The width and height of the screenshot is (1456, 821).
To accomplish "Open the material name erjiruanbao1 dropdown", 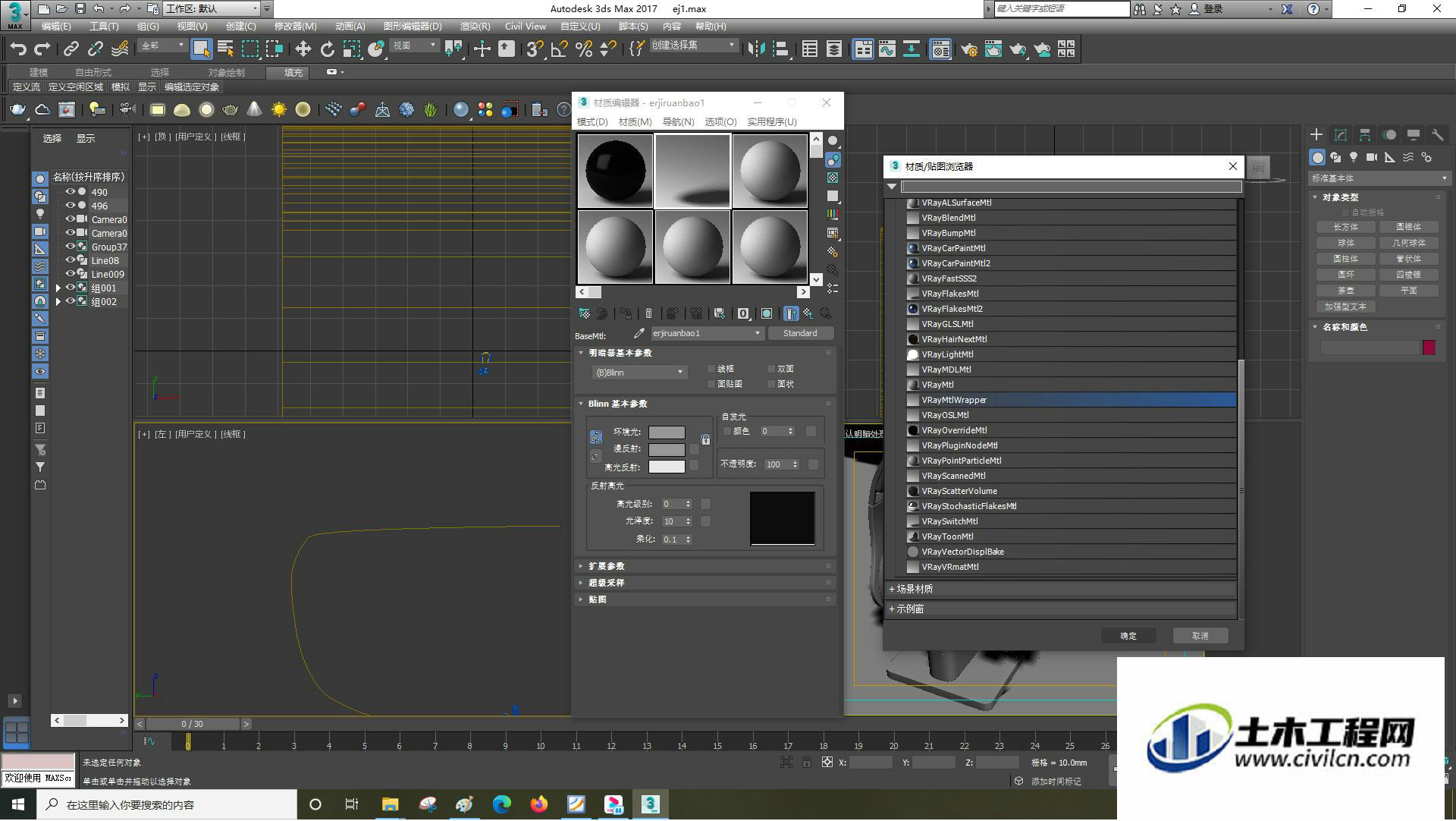I will (707, 333).
